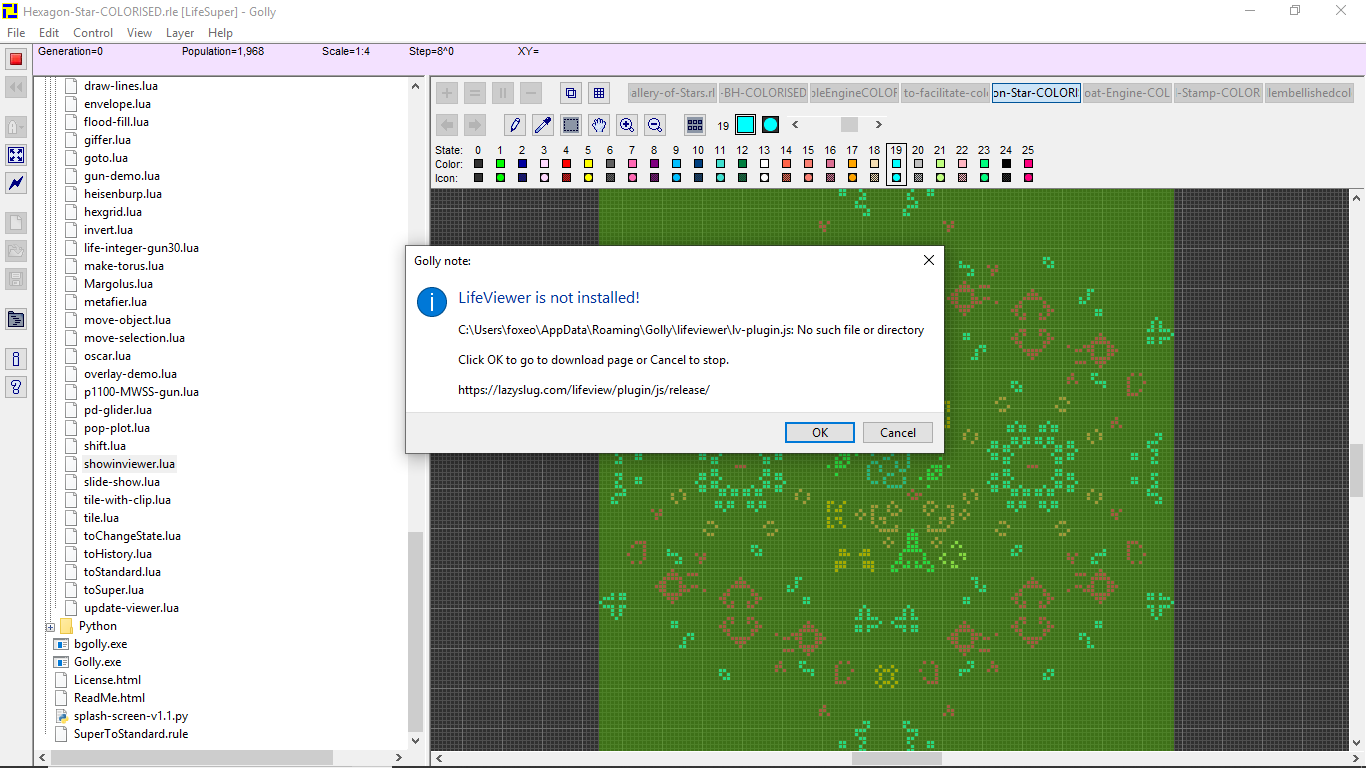Screen dimensions: 1366x768
Task: Select update-viewer.lua in the file list
Action: pos(131,608)
